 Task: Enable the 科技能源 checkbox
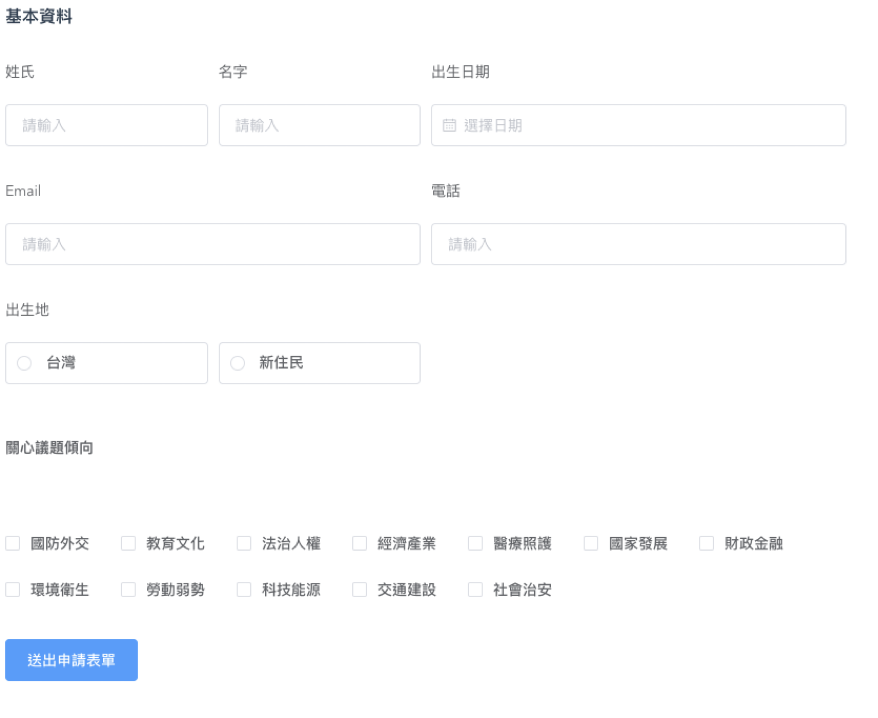click(x=244, y=589)
